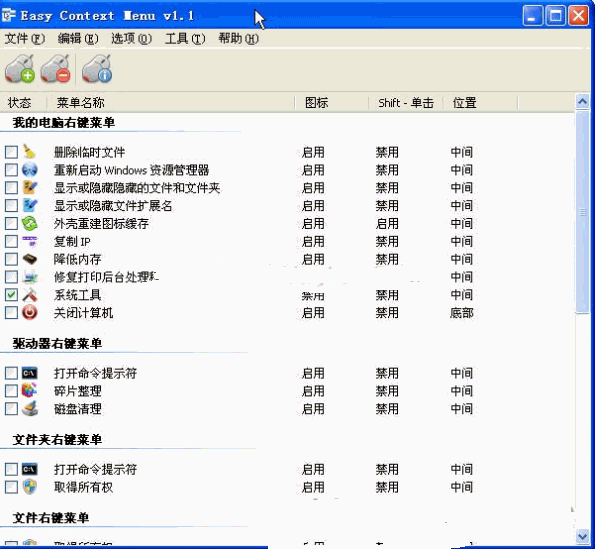Select the 驱动器右键菜单 group header
595x549 pixels.
click(57, 344)
